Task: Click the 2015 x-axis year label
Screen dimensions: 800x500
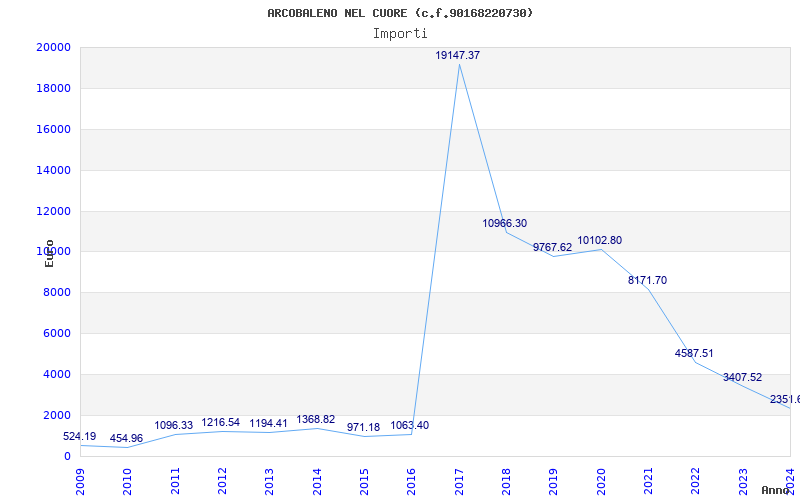Action: [364, 482]
